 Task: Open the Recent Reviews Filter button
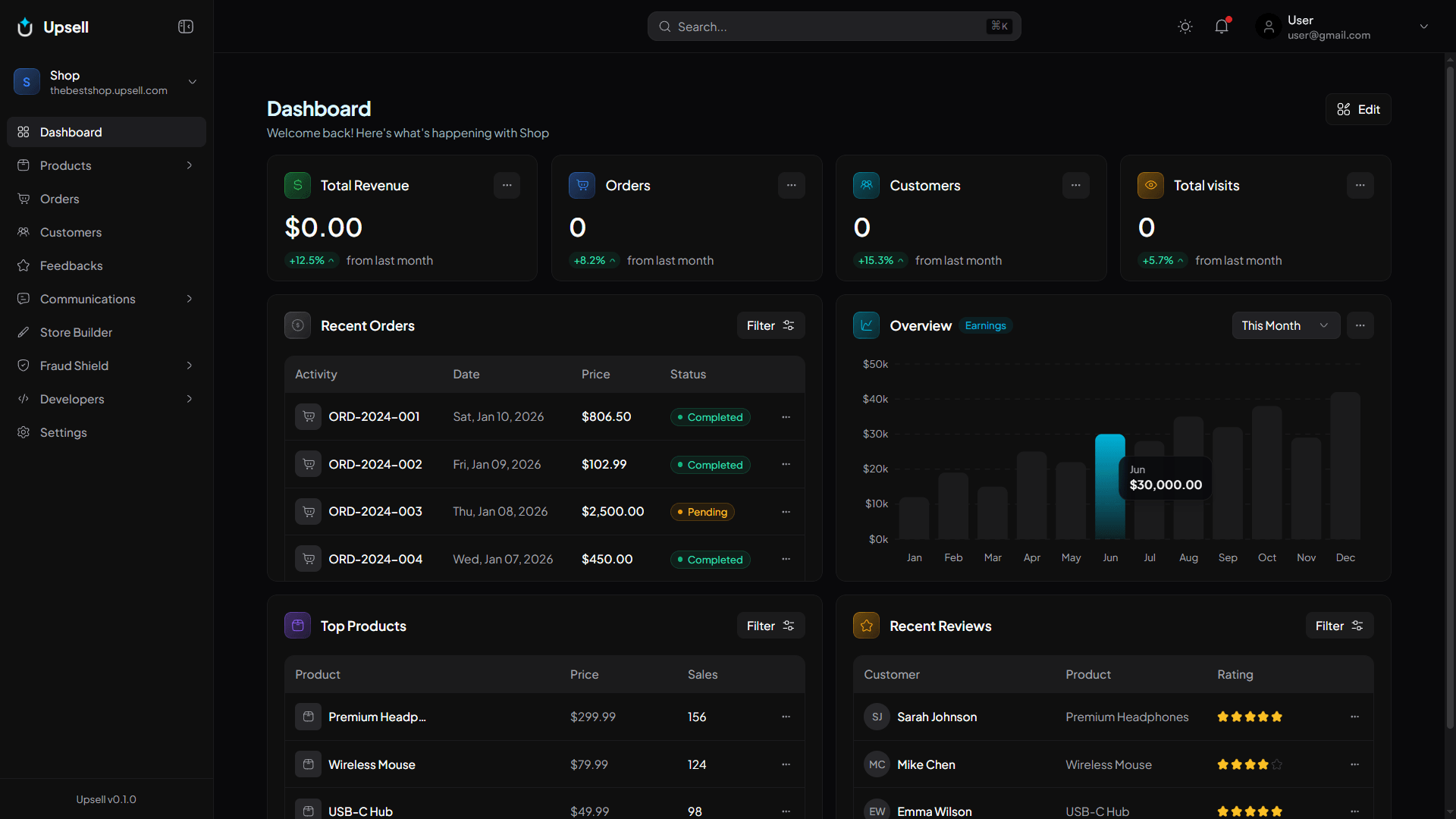click(1339, 626)
